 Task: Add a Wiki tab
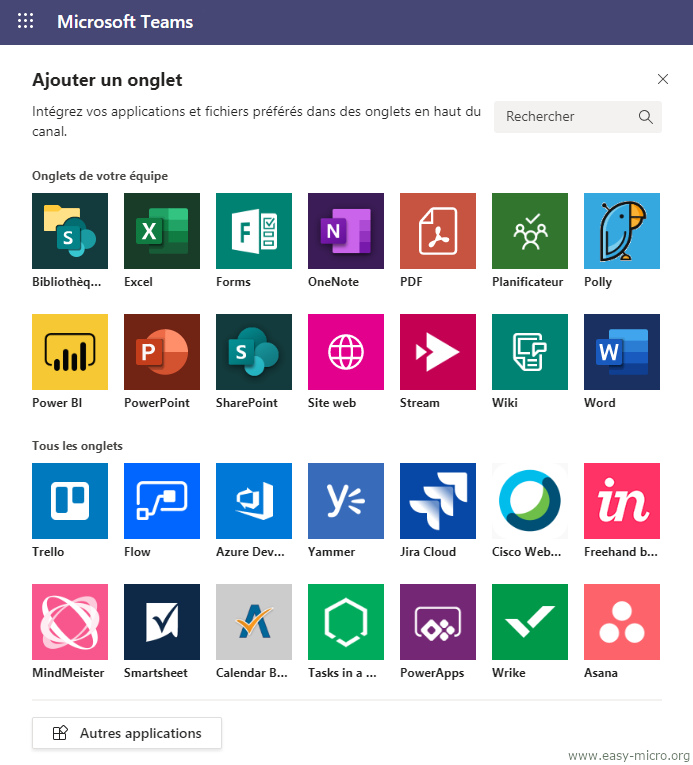tap(530, 352)
